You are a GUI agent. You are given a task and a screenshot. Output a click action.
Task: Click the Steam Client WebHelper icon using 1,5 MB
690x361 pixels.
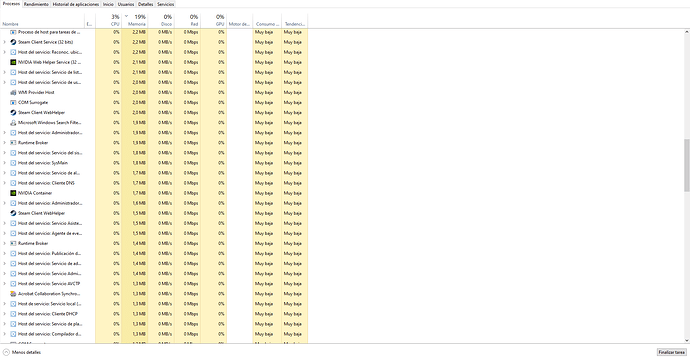pos(13,214)
